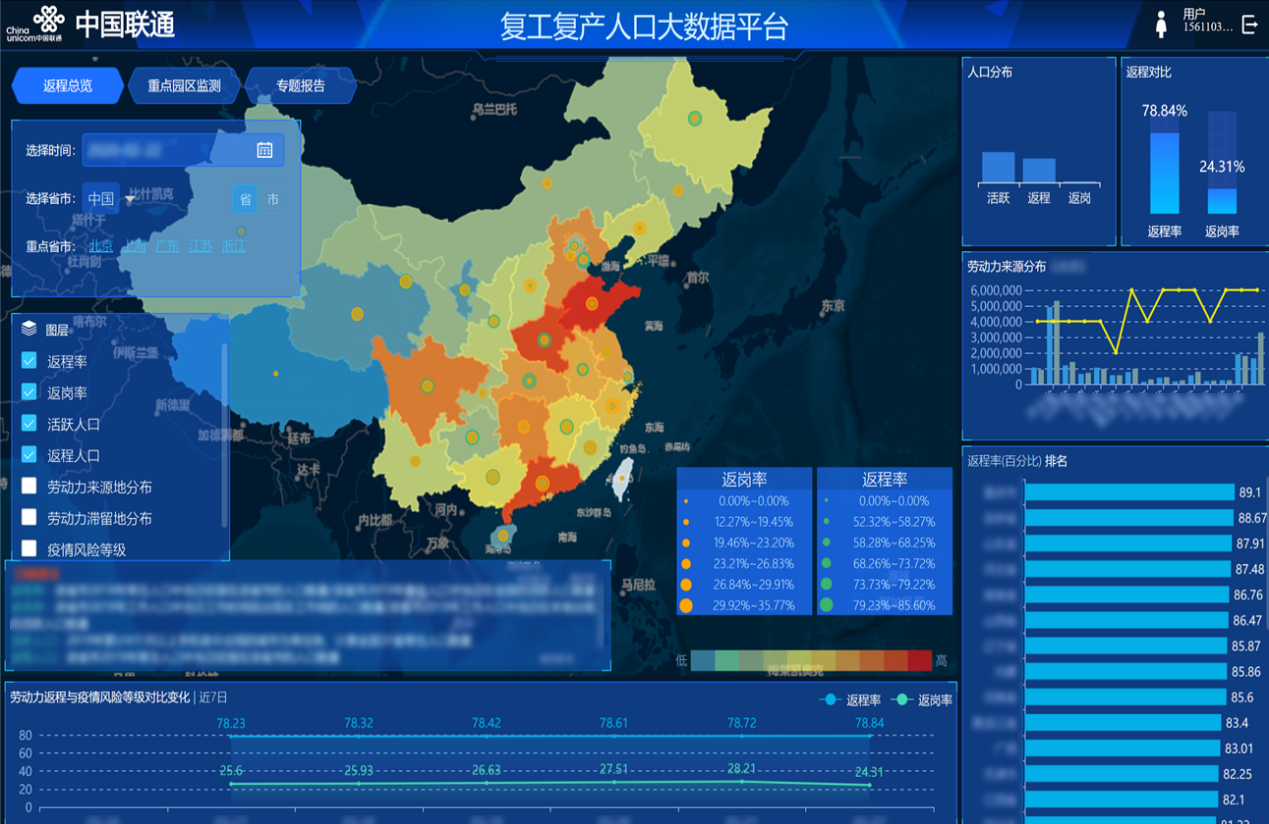
Task: Open the 选择时间 date field
Action: tap(165, 150)
